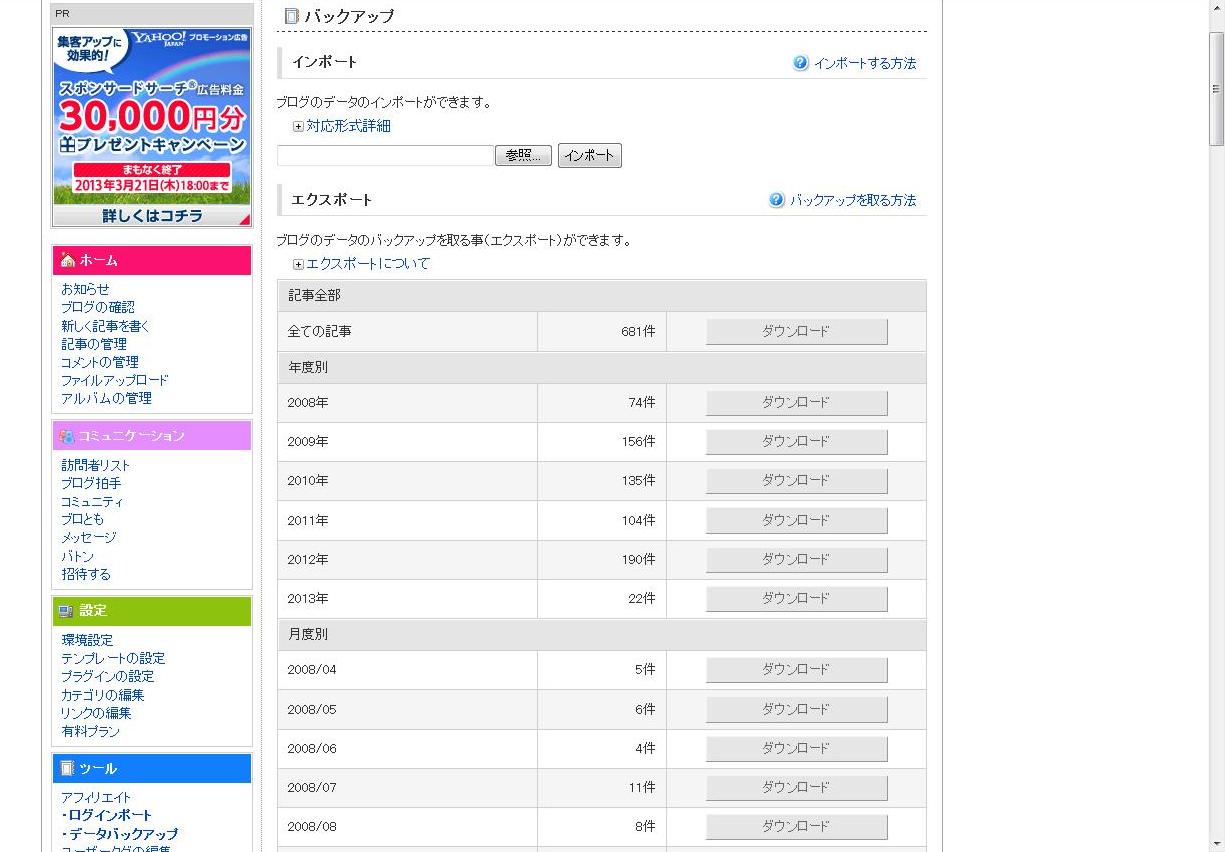Click the help icon beside バックアップを取る方法
Image resolution: width=1225 pixels, height=852 pixels.
coord(777,200)
